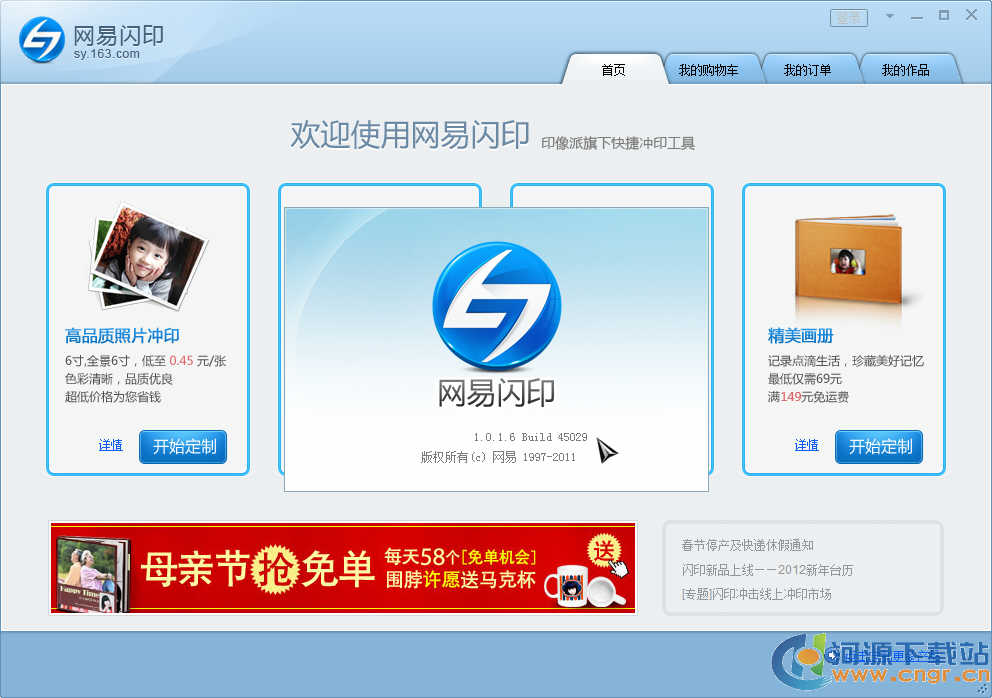Click 开始定制 for 精美画册
Image resolution: width=992 pixels, height=698 pixels.
pyautogui.click(x=879, y=447)
